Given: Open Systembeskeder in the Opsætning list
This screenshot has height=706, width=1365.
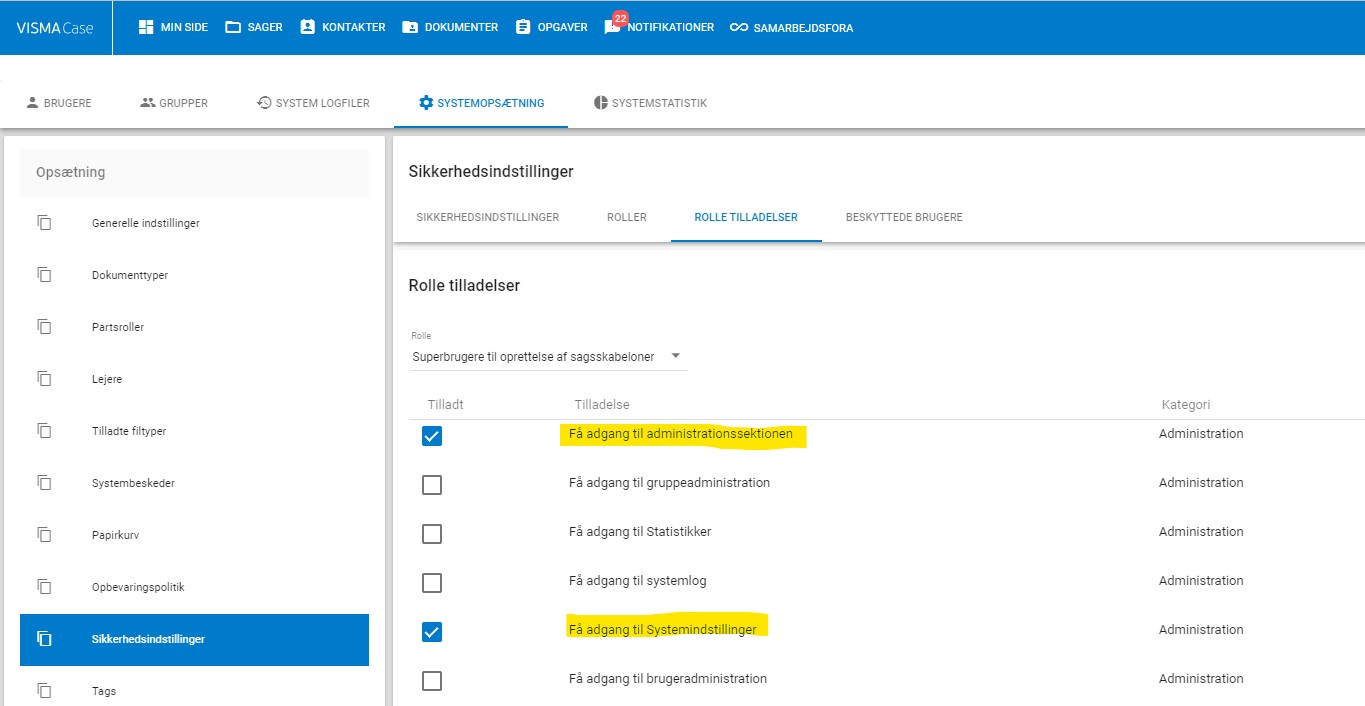Looking at the screenshot, I should pyautogui.click(x=194, y=483).
